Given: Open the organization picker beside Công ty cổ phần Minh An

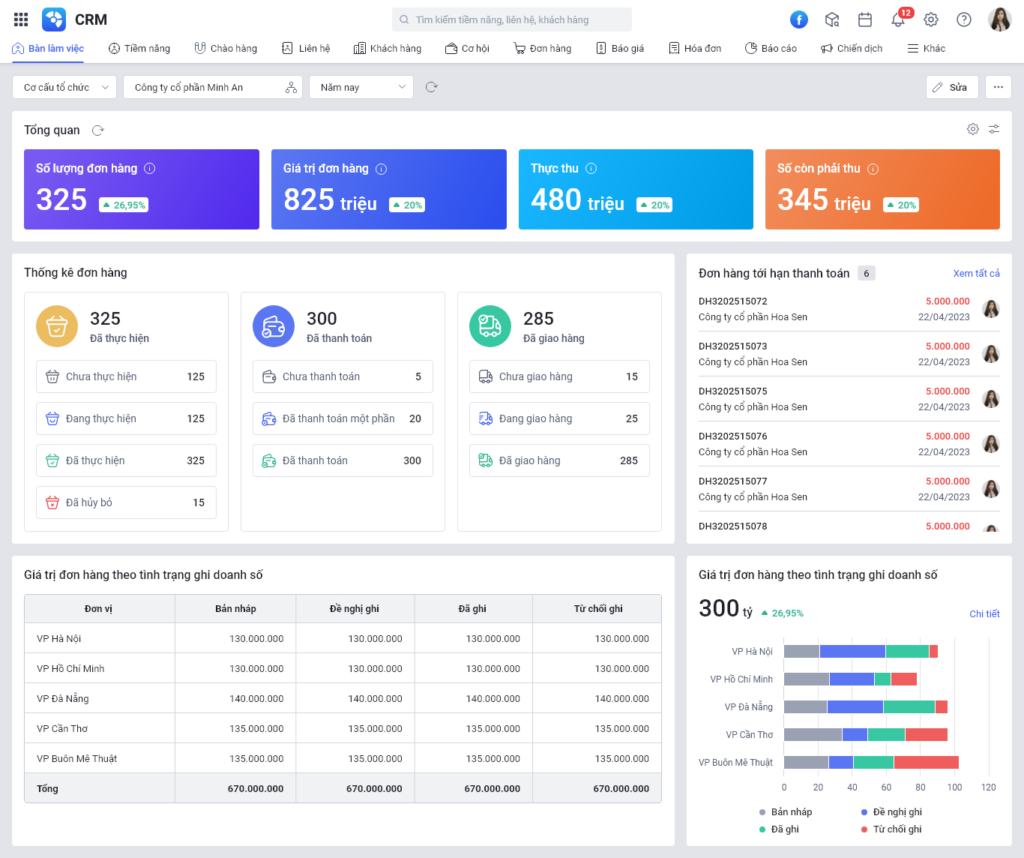Looking at the screenshot, I should pyautogui.click(x=290, y=87).
